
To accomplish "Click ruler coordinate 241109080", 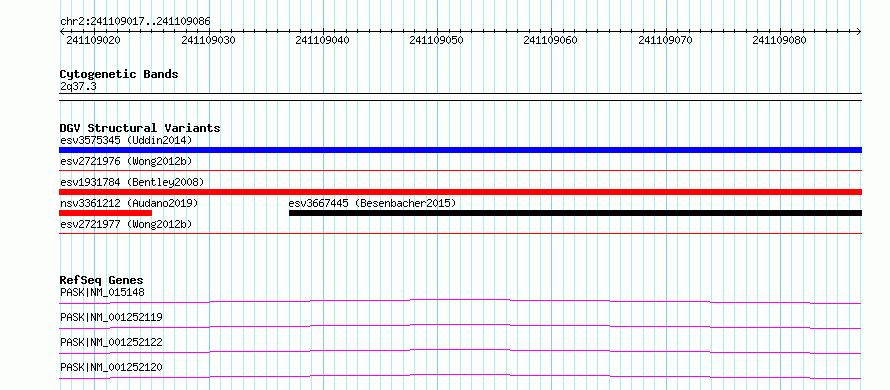I will click(x=779, y=40).
